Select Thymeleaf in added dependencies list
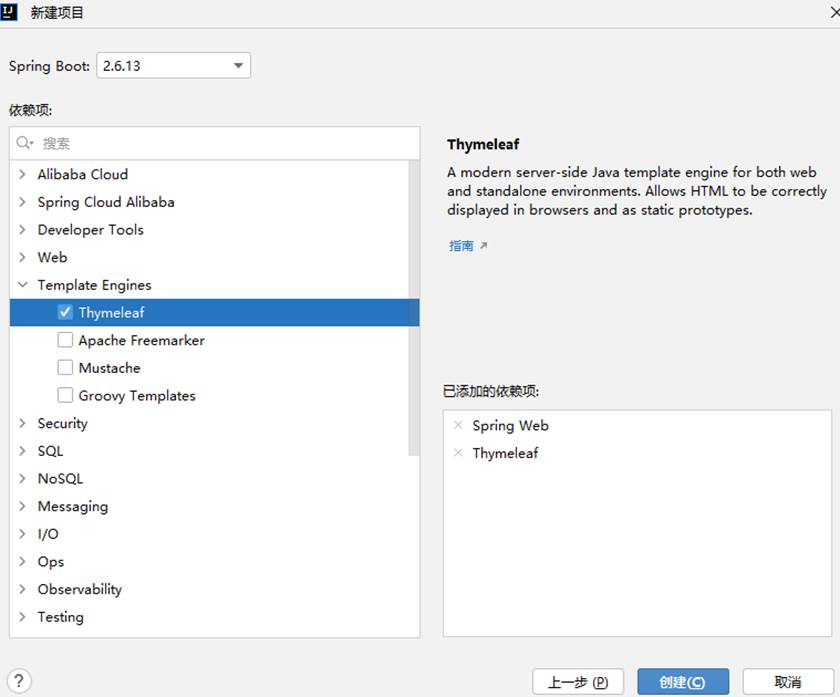The image size is (840, 697). pos(505,453)
